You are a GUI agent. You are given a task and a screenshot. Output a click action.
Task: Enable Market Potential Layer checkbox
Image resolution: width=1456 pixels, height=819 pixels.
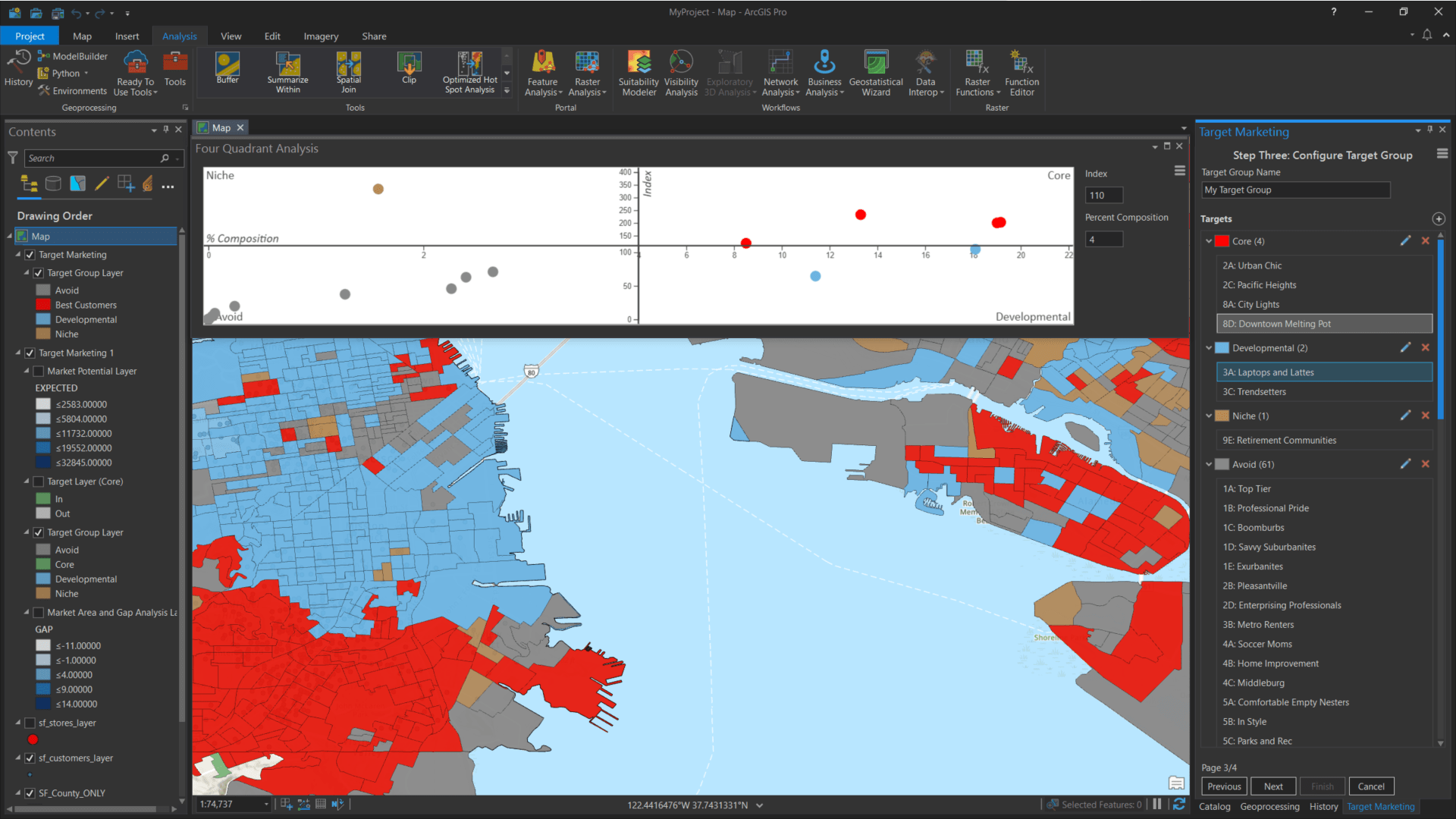(x=39, y=372)
